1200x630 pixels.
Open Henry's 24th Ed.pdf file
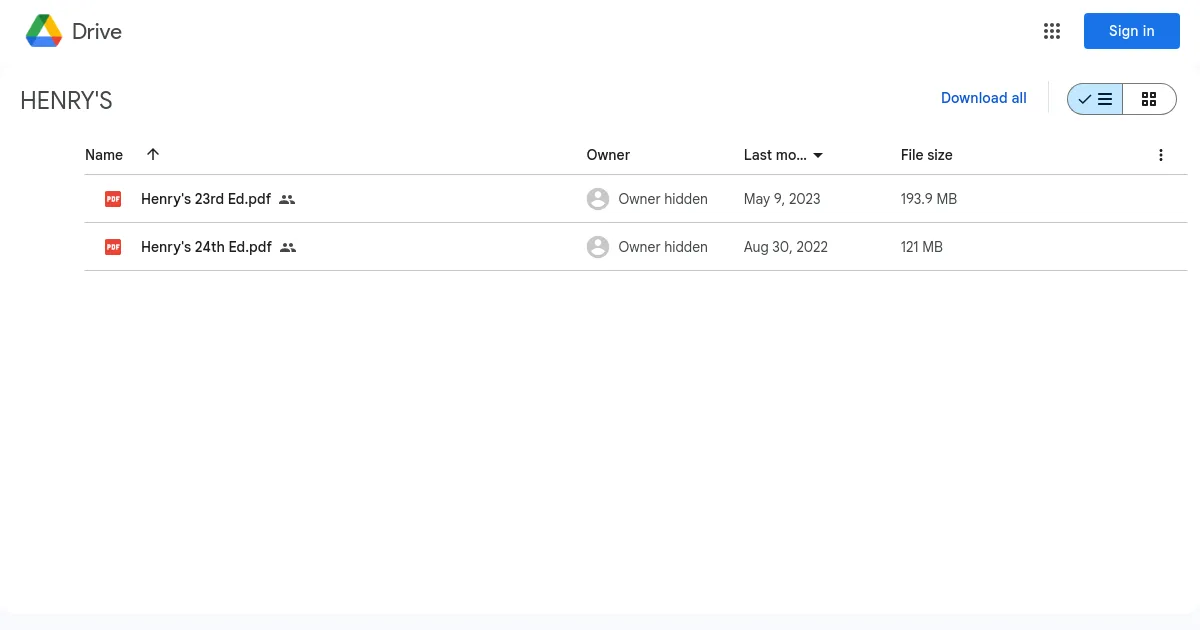(x=206, y=247)
